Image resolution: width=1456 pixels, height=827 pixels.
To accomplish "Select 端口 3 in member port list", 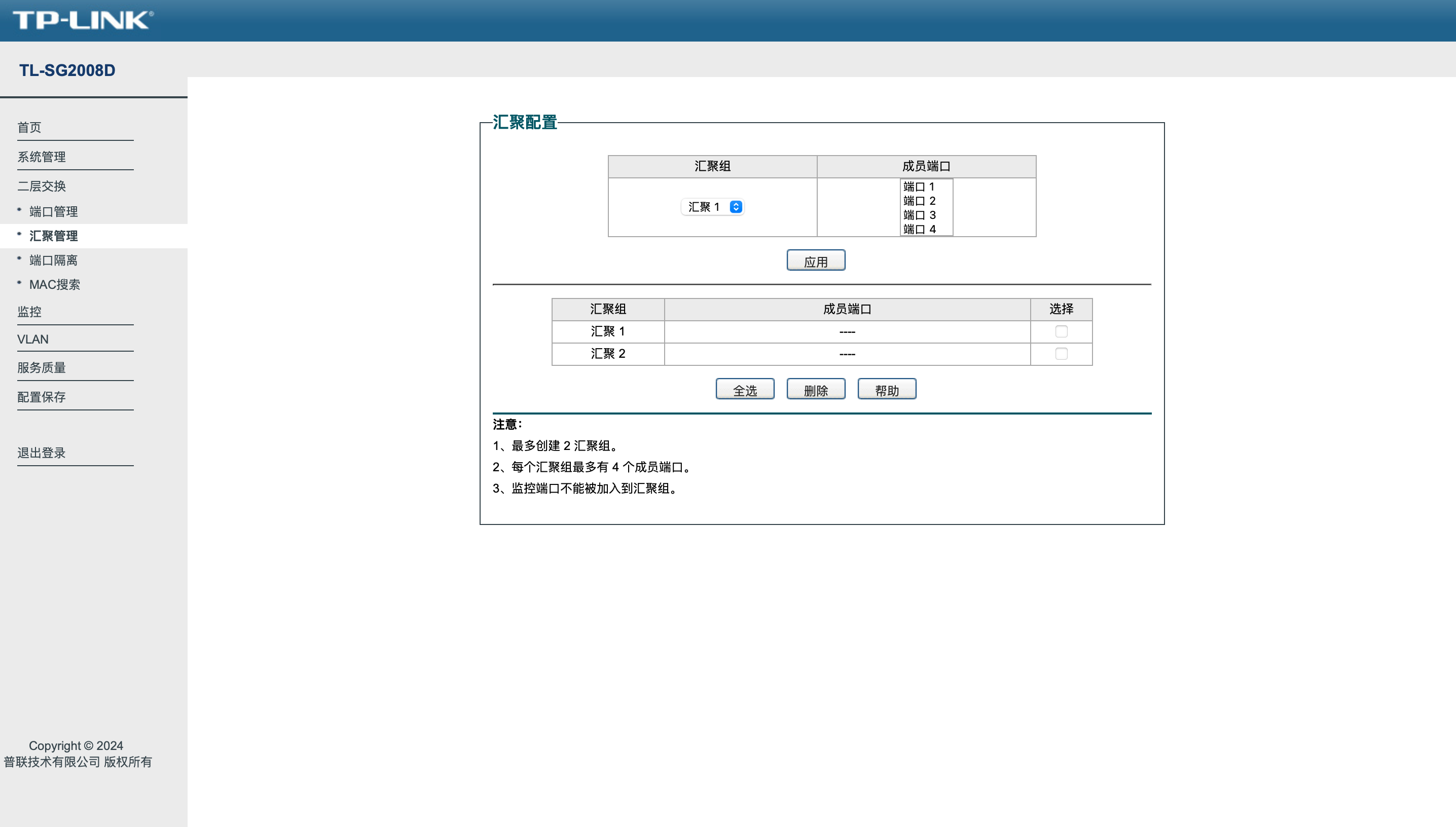I will 926,215.
